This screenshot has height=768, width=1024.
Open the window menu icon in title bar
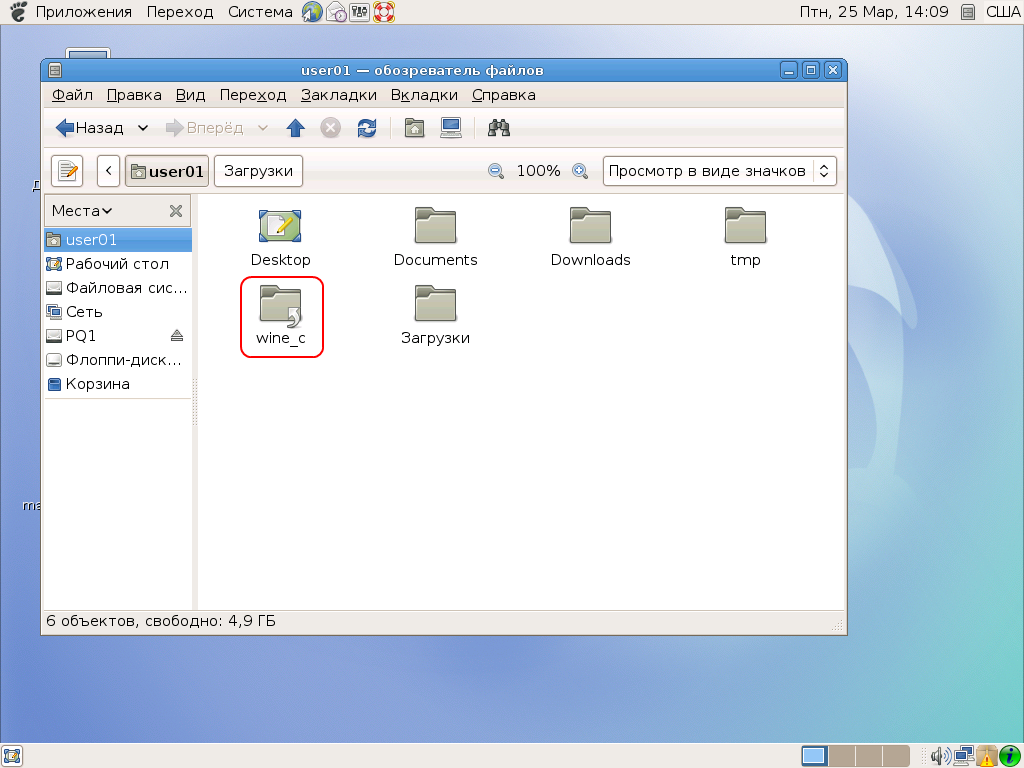(56, 71)
